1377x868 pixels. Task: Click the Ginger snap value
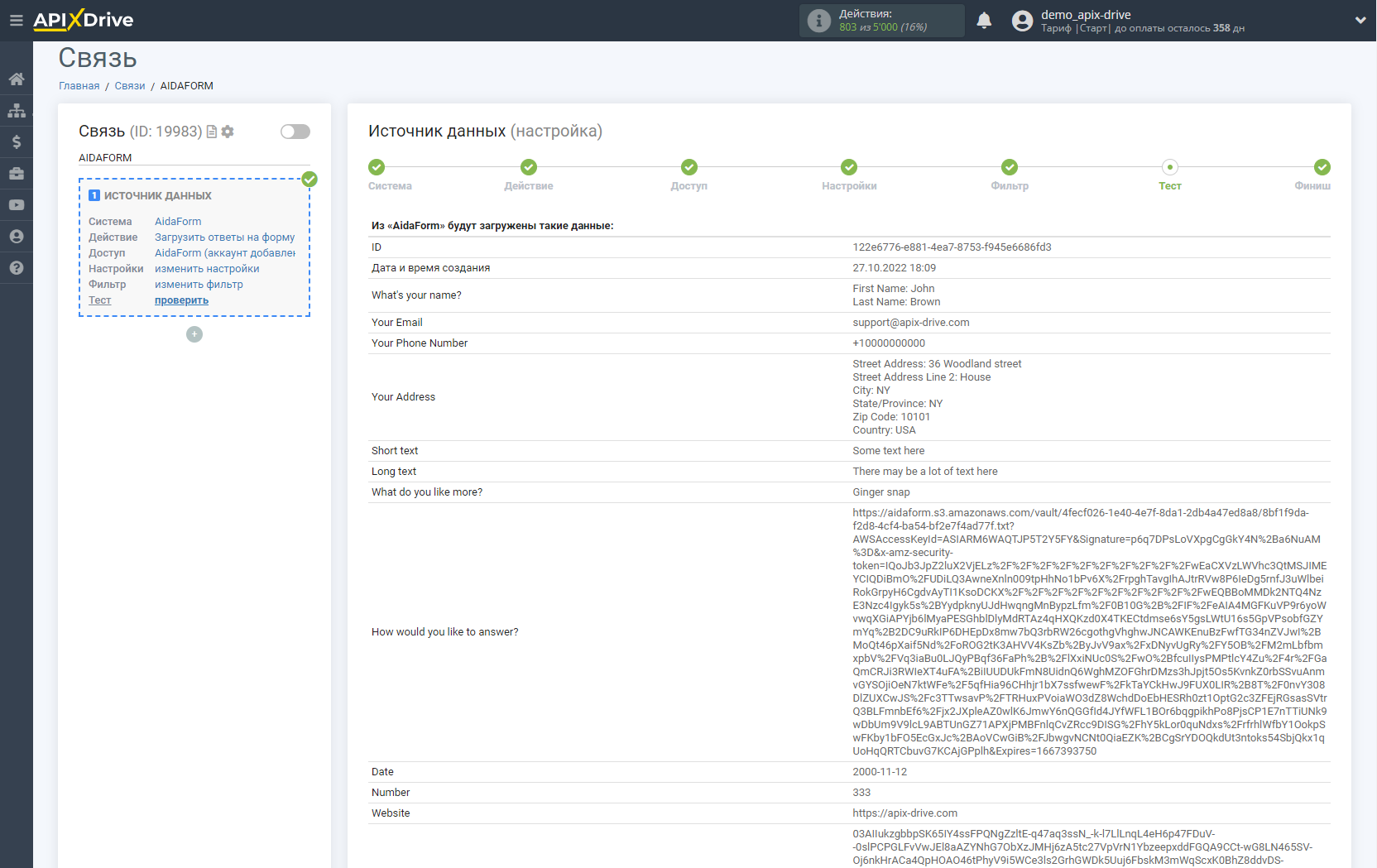point(881,492)
